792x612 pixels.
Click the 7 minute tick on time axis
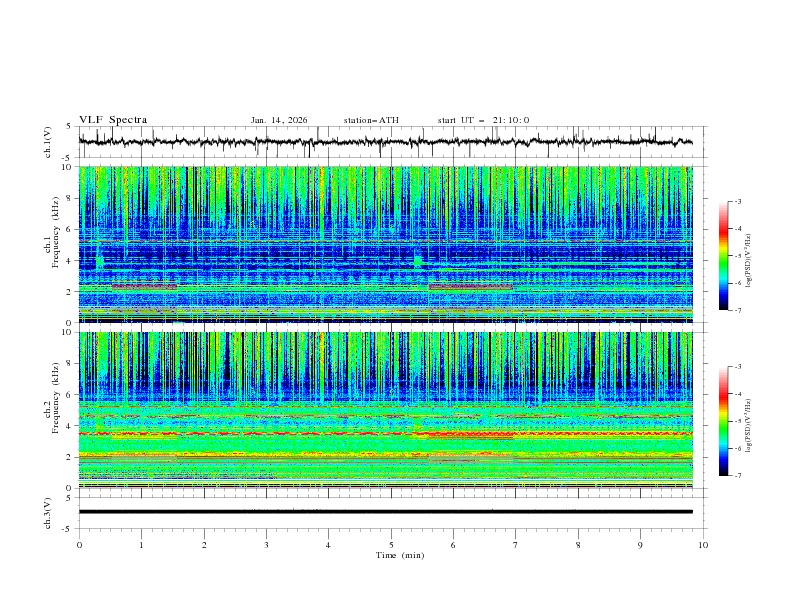coord(516,545)
